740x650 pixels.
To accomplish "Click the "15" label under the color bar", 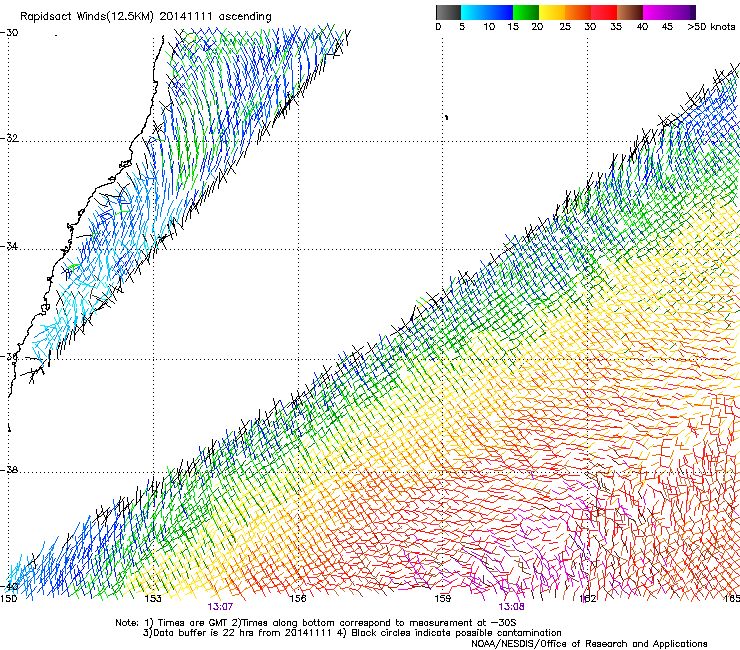I will click(x=513, y=27).
